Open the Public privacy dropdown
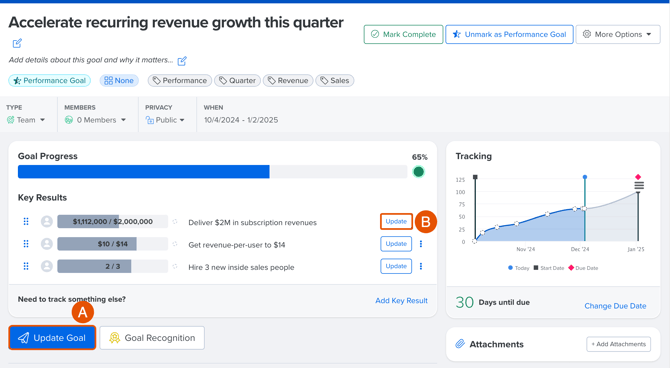This screenshot has width=670, height=368. [165, 120]
